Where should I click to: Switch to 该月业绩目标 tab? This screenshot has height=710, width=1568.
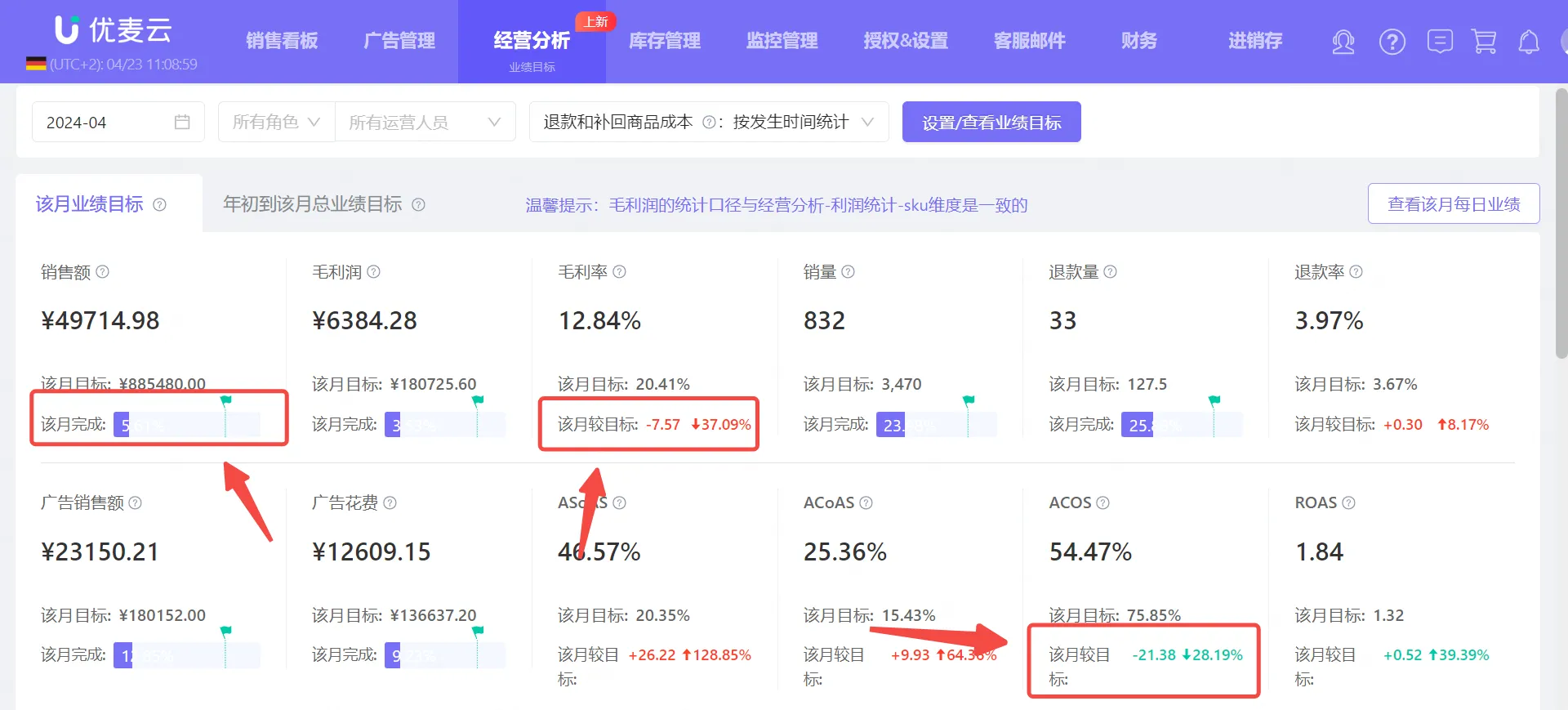pos(90,204)
